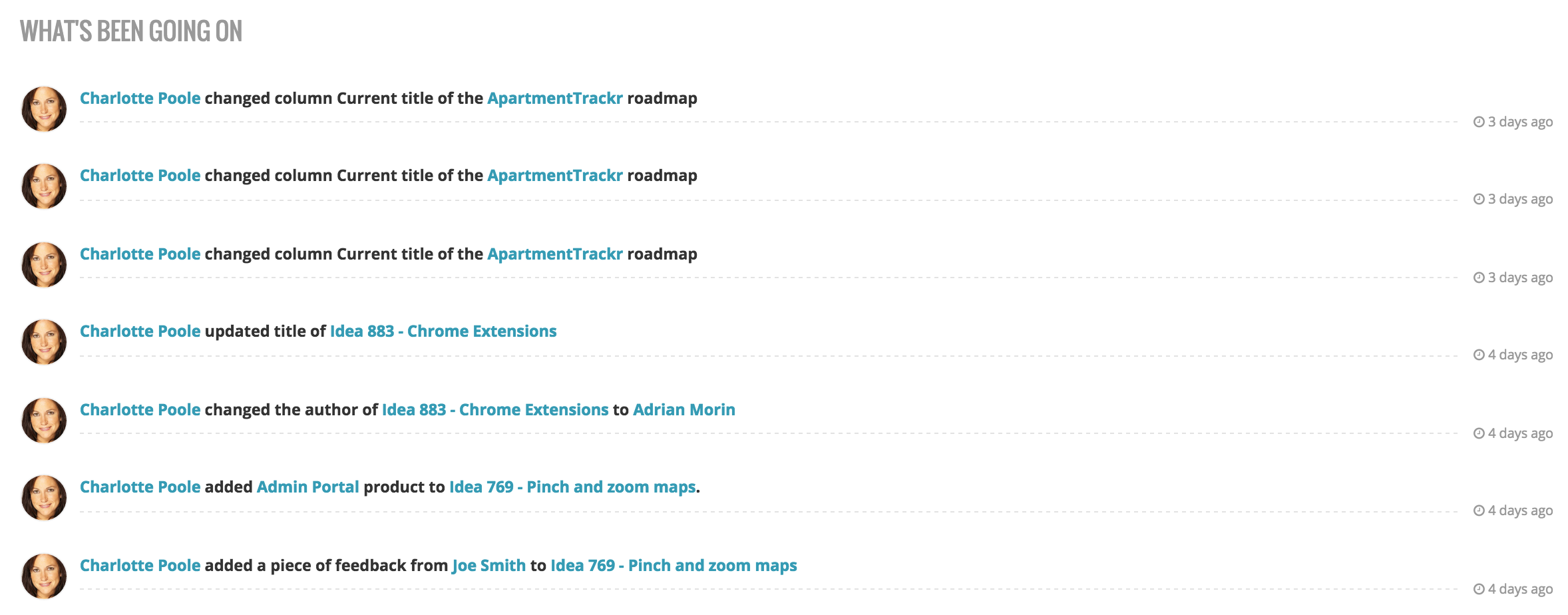Open Idea 883 link in author change entry
The height and width of the screenshot is (615, 1568).
coord(495,410)
